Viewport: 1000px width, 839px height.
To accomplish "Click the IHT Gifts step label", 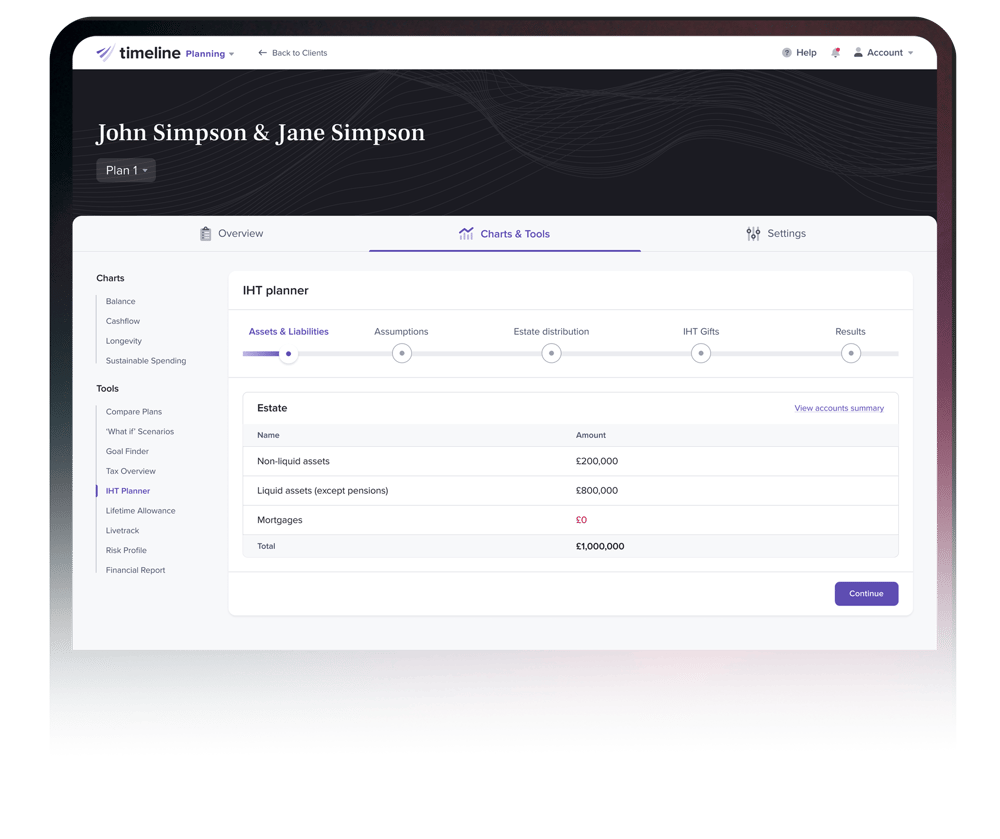I will [701, 332].
